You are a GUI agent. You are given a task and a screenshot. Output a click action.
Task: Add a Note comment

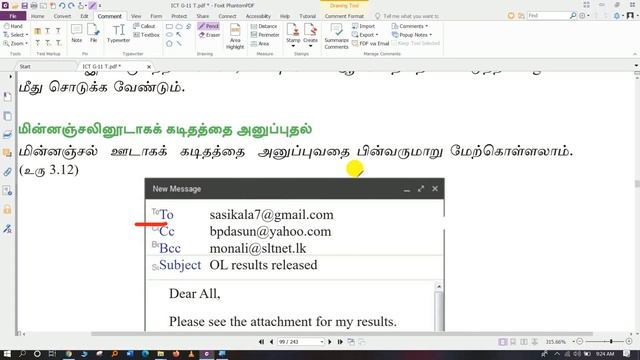pos(77,33)
